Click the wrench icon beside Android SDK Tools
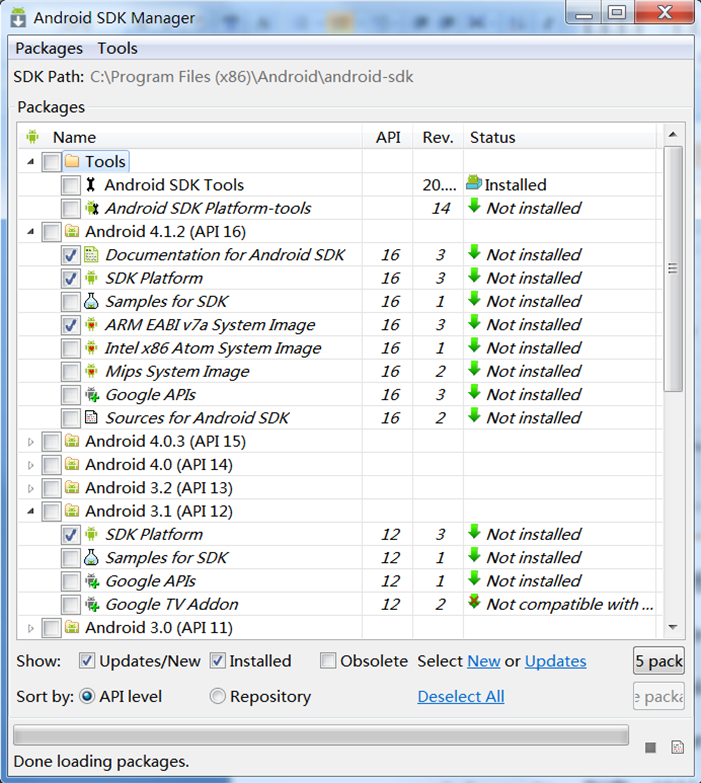 click(90, 185)
